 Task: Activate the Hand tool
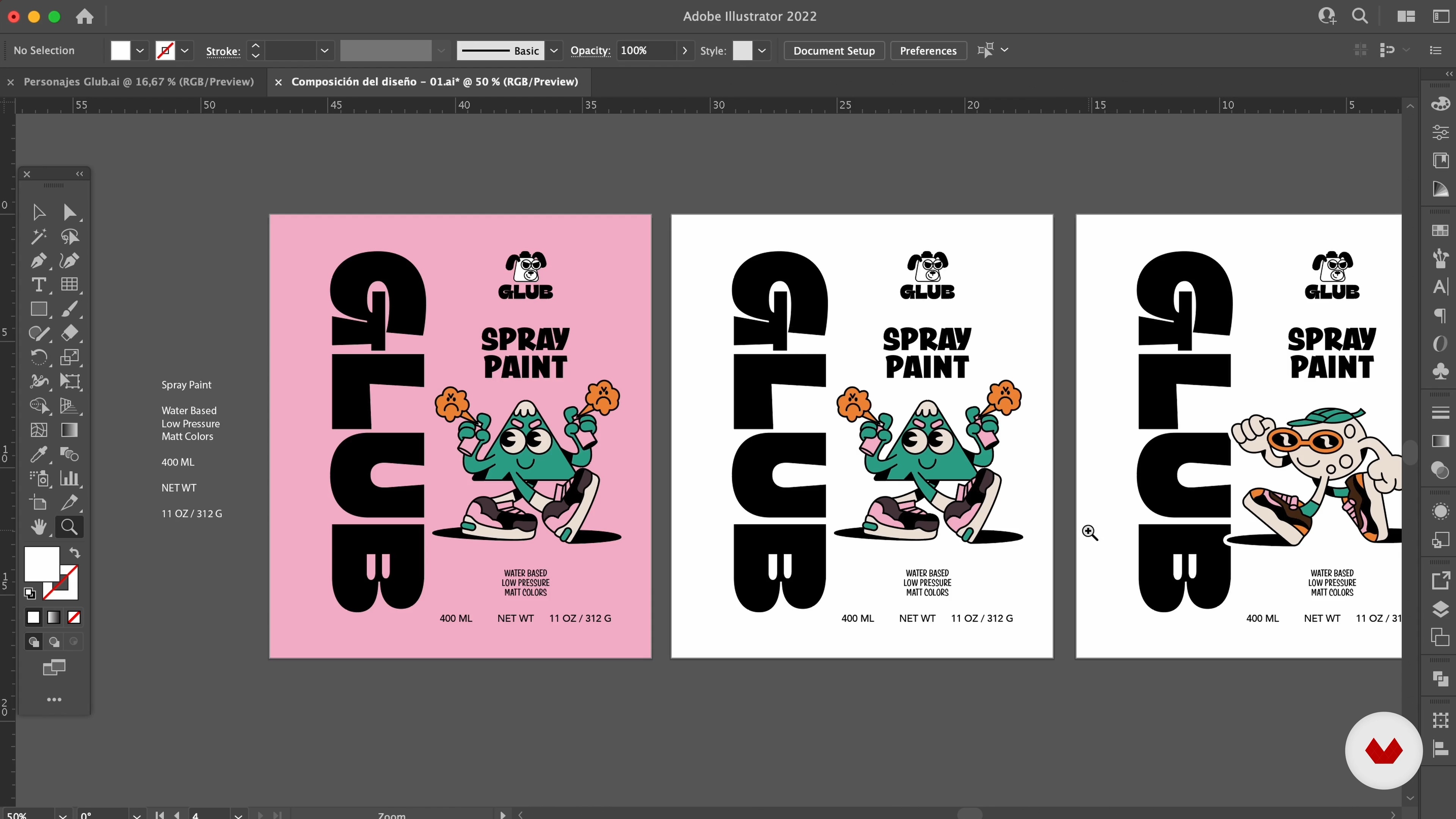tap(38, 527)
